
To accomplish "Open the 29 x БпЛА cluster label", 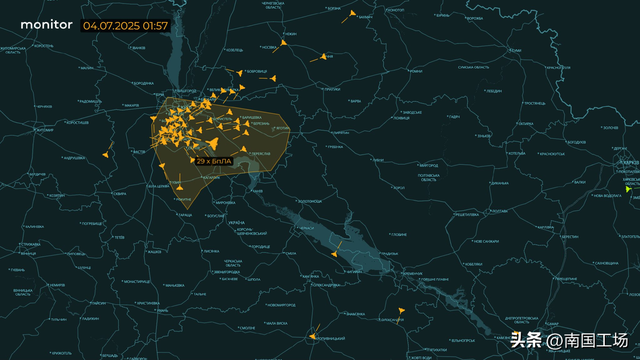I will (214, 161).
